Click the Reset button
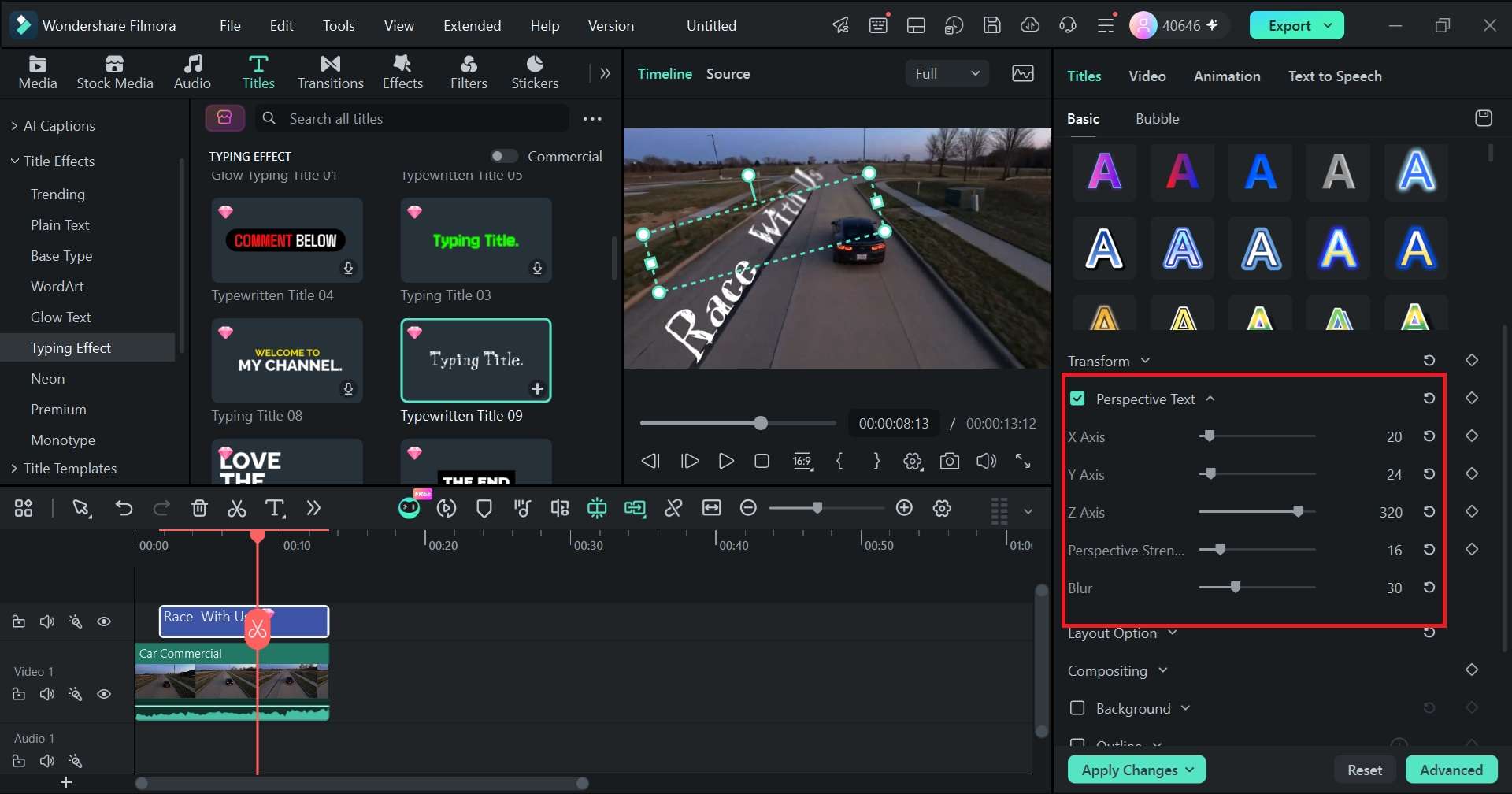The height and width of the screenshot is (794, 1512). coord(1365,770)
